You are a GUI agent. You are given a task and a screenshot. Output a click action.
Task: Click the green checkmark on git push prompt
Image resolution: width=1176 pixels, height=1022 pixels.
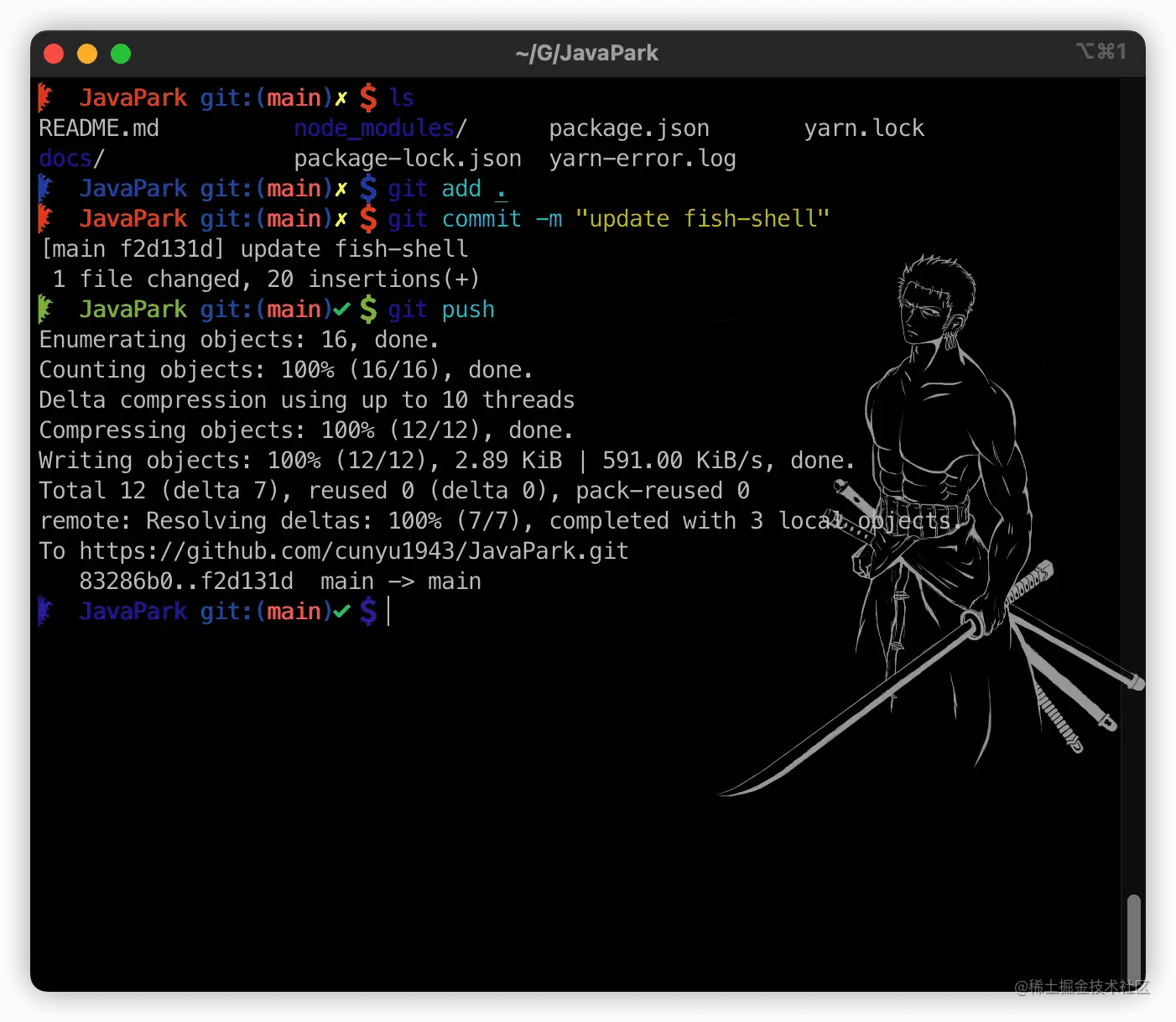point(341,310)
